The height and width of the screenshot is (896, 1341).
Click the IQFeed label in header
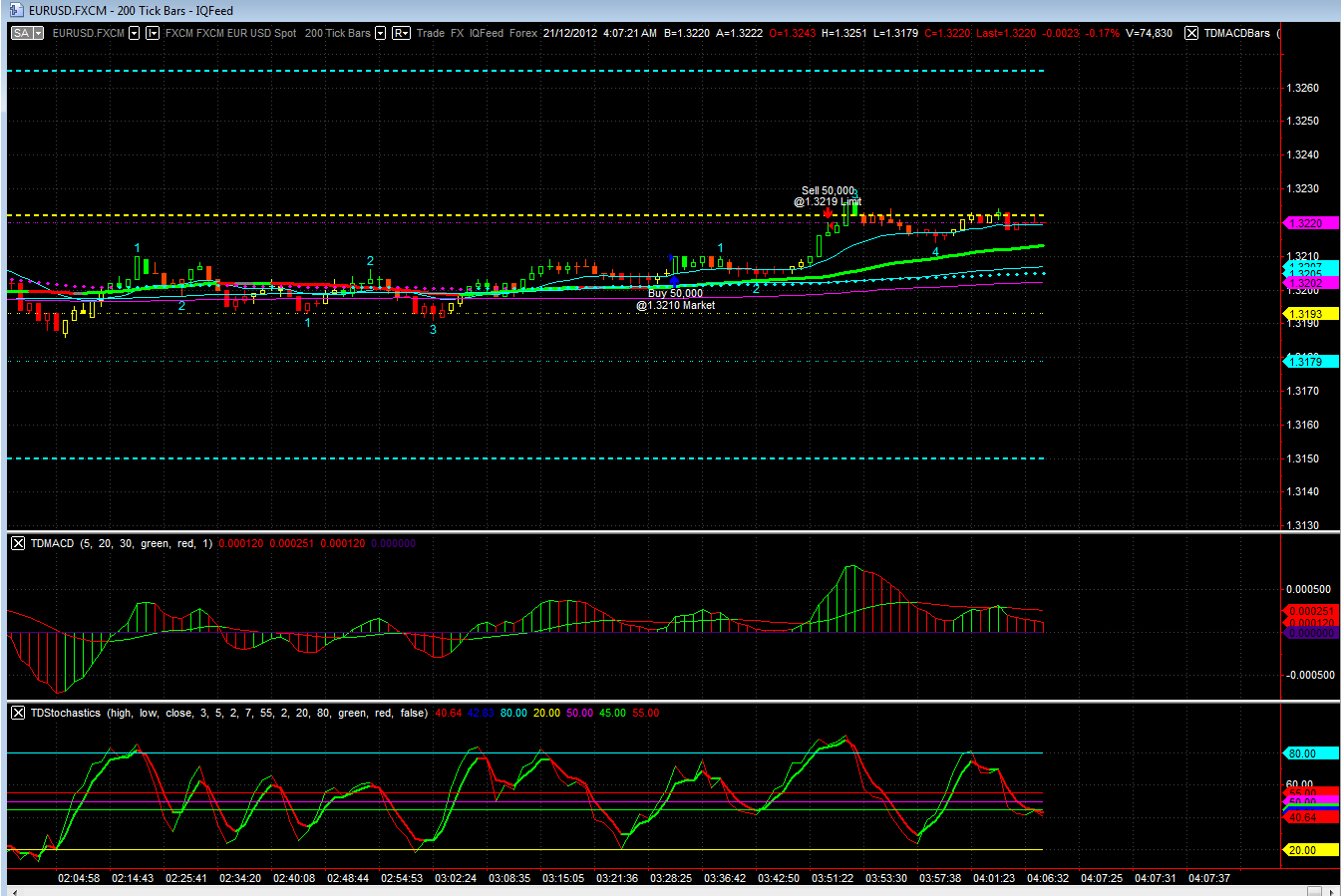click(x=486, y=33)
